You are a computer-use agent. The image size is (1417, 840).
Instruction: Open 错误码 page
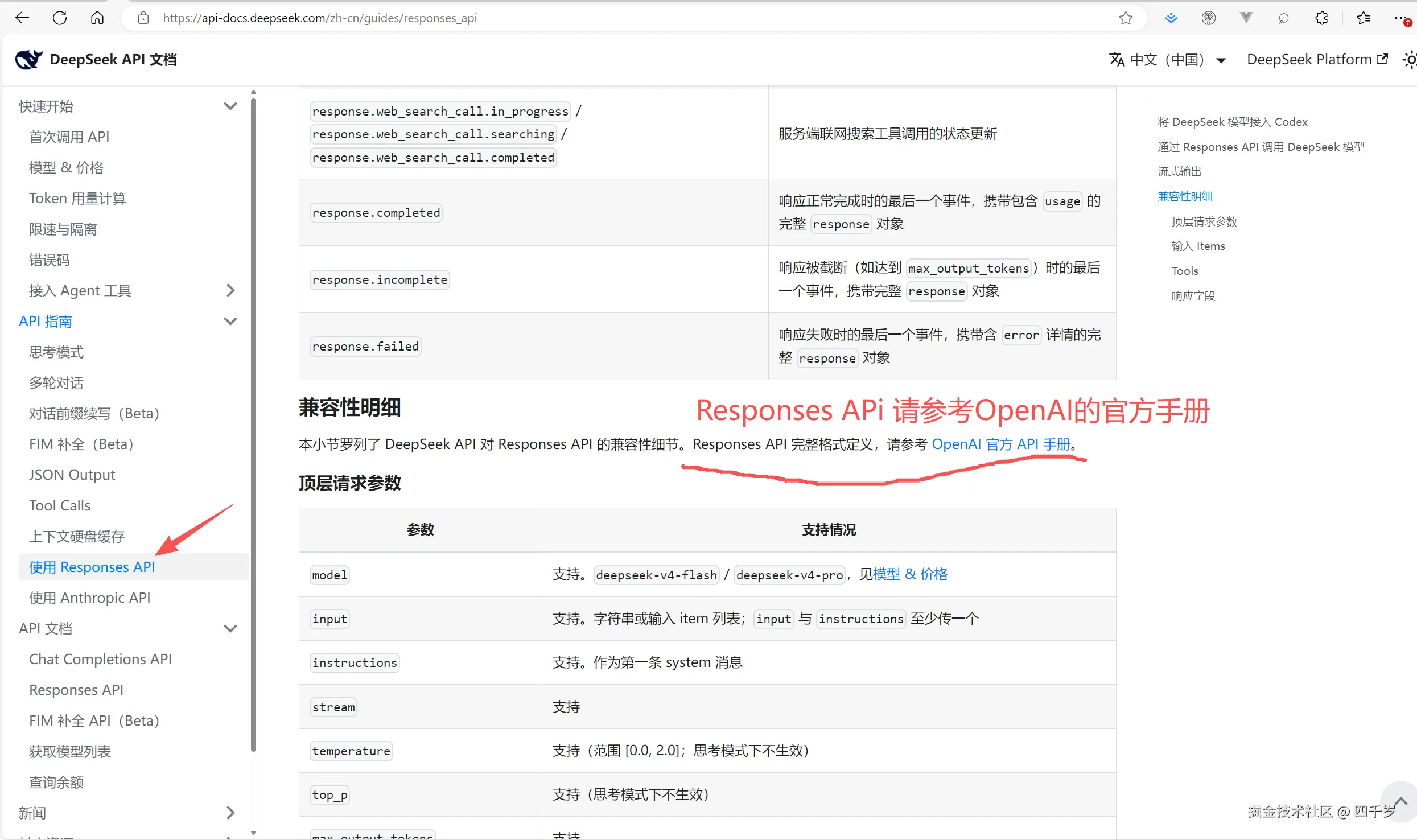click(49, 260)
